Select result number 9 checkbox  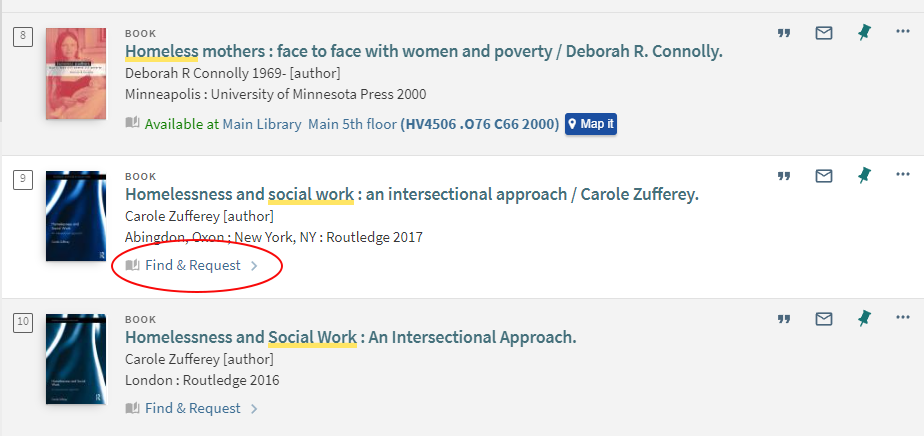click(23, 180)
